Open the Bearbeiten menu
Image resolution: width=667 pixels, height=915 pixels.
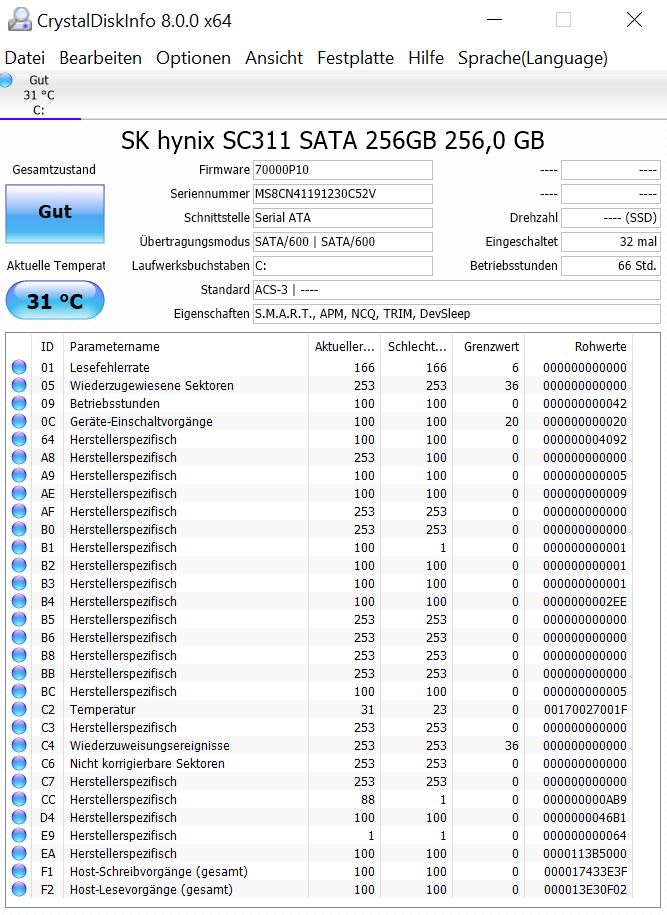coord(100,58)
